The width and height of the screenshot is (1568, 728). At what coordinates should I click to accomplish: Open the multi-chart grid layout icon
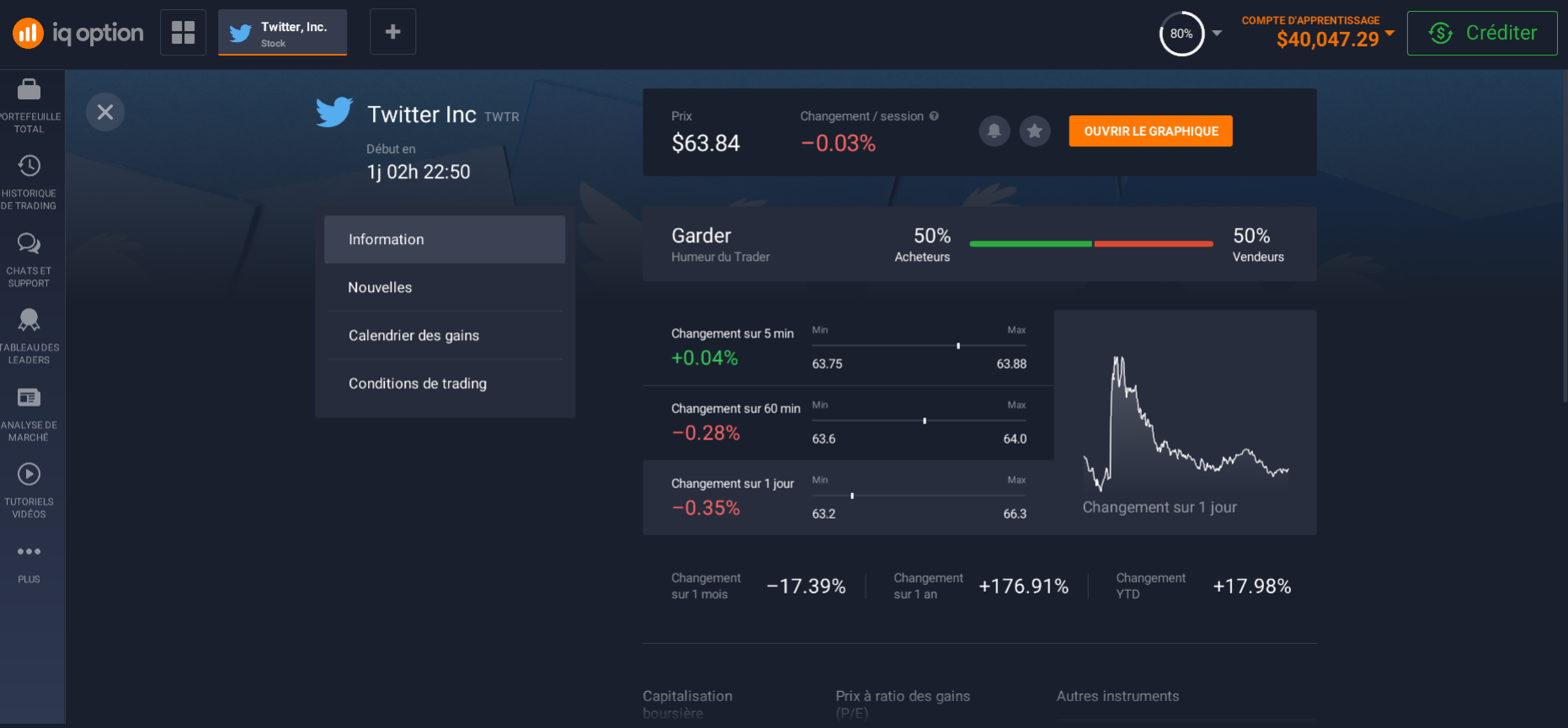[183, 32]
